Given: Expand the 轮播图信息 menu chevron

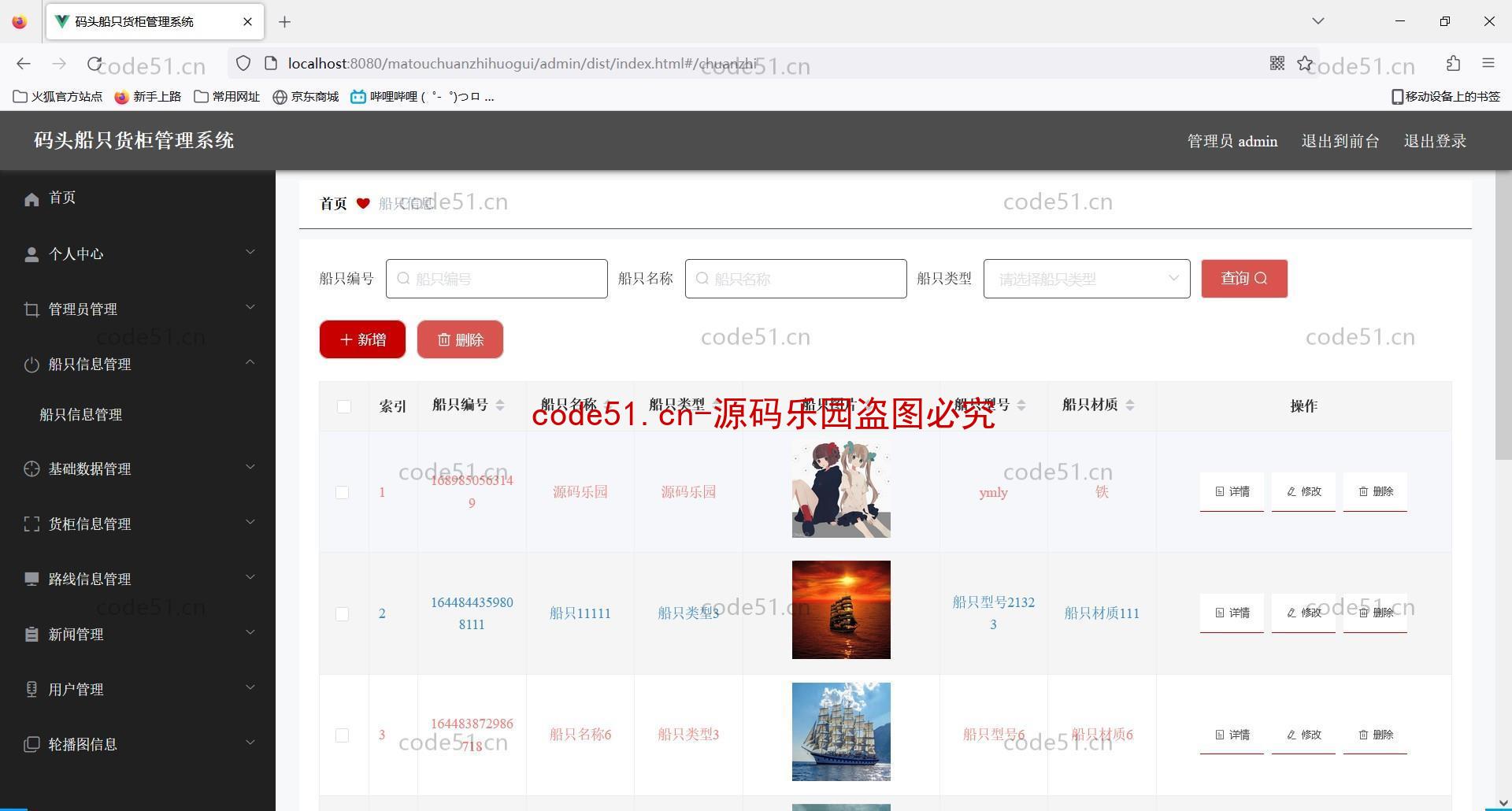Looking at the screenshot, I should (250, 742).
